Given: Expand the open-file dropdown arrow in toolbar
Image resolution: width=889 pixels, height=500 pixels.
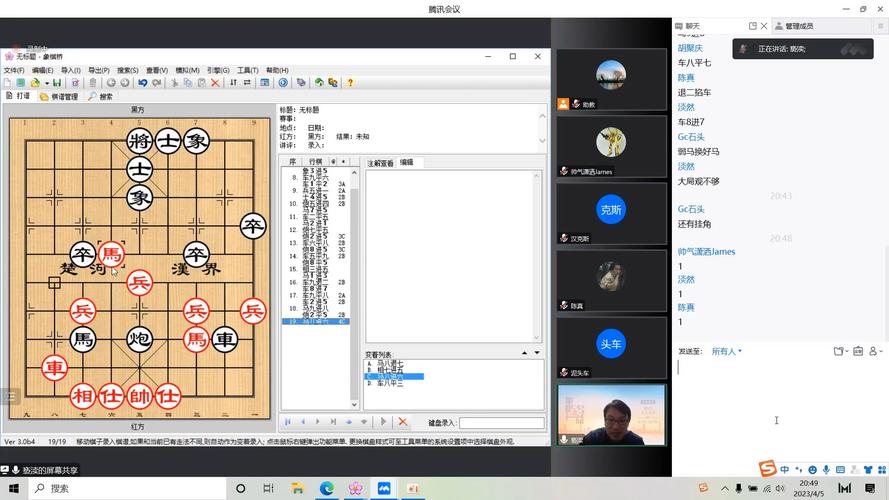Looking at the screenshot, I should [x=47, y=83].
